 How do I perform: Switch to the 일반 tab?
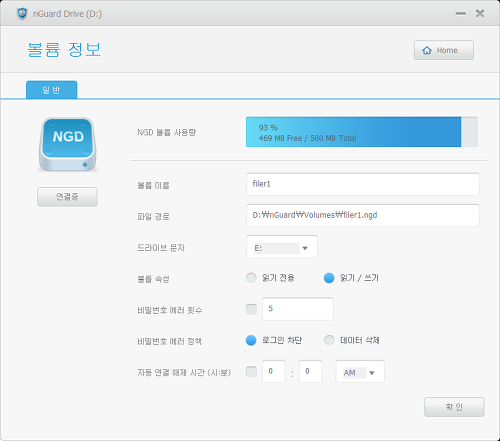(x=52, y=90)
